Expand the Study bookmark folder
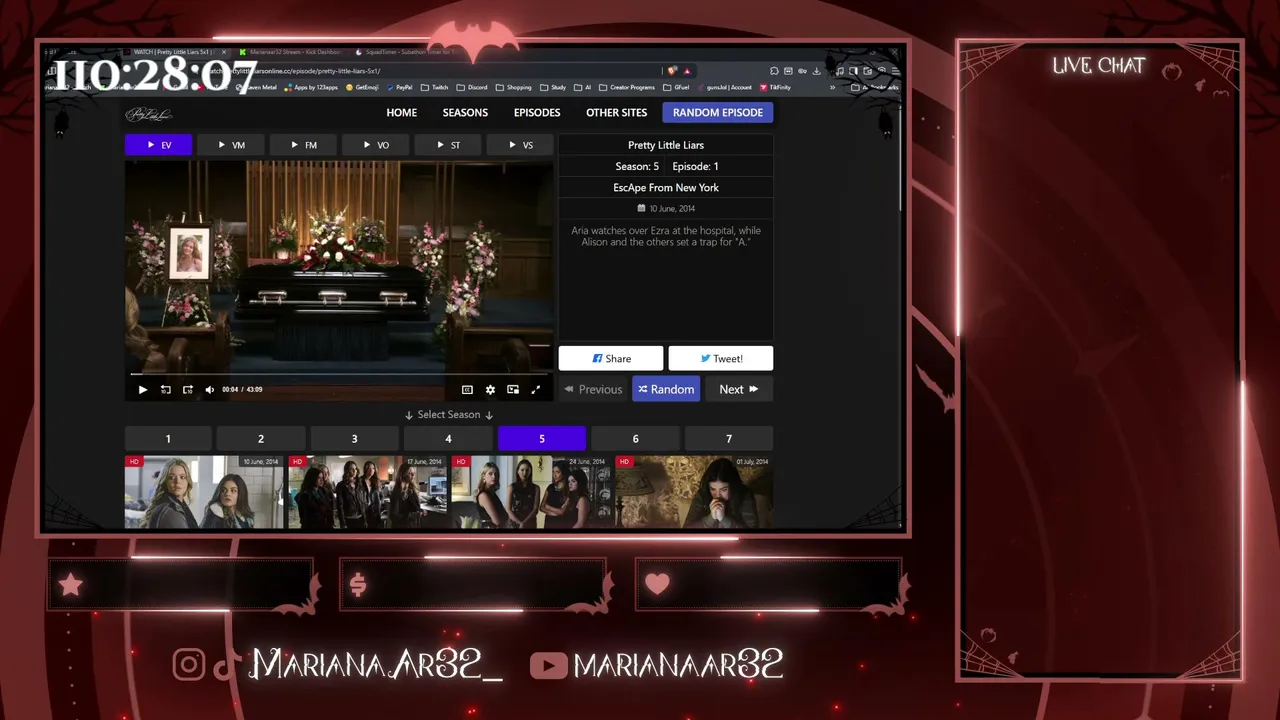 pyautogui.click(x=554, y=88)
